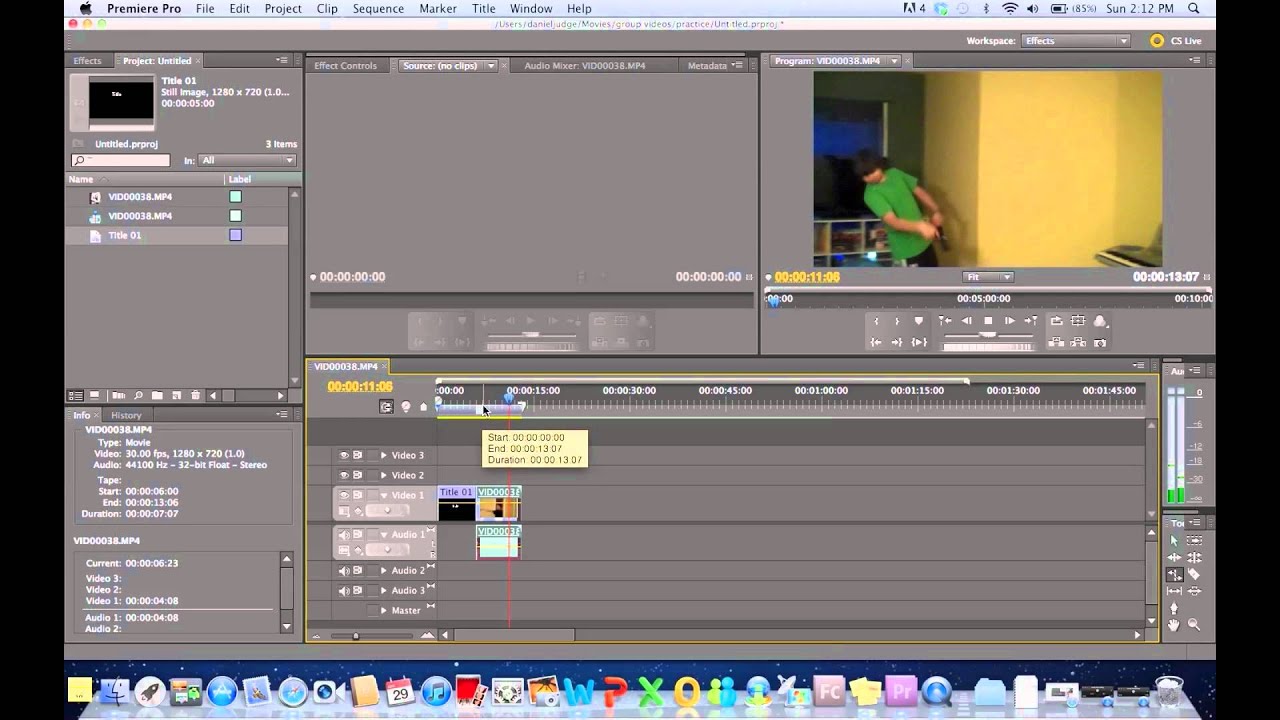Go to previous edit point
Screen dimensions: 1280x720
(x=945, y=321)
